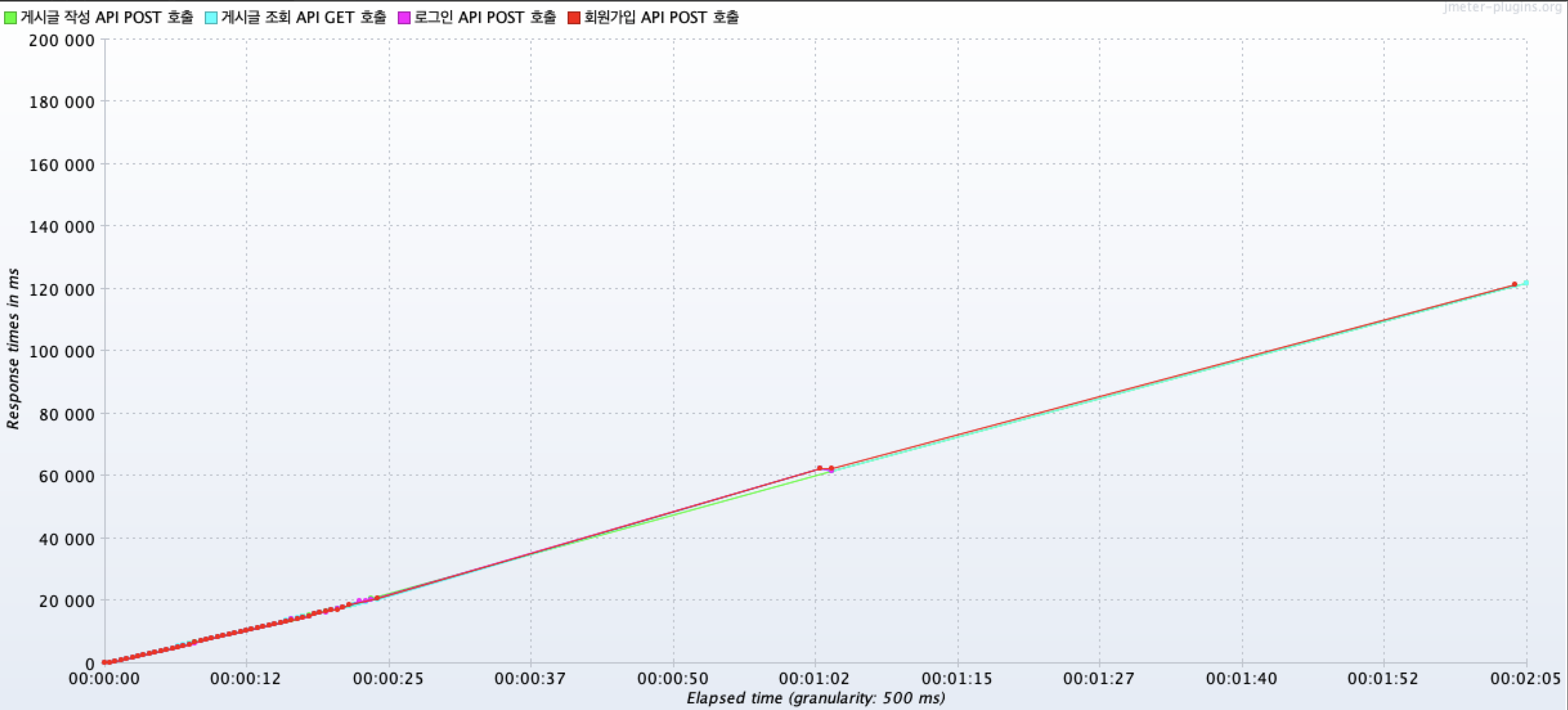Click the red data point near 120 000 ms

[x=1515, y=284]
